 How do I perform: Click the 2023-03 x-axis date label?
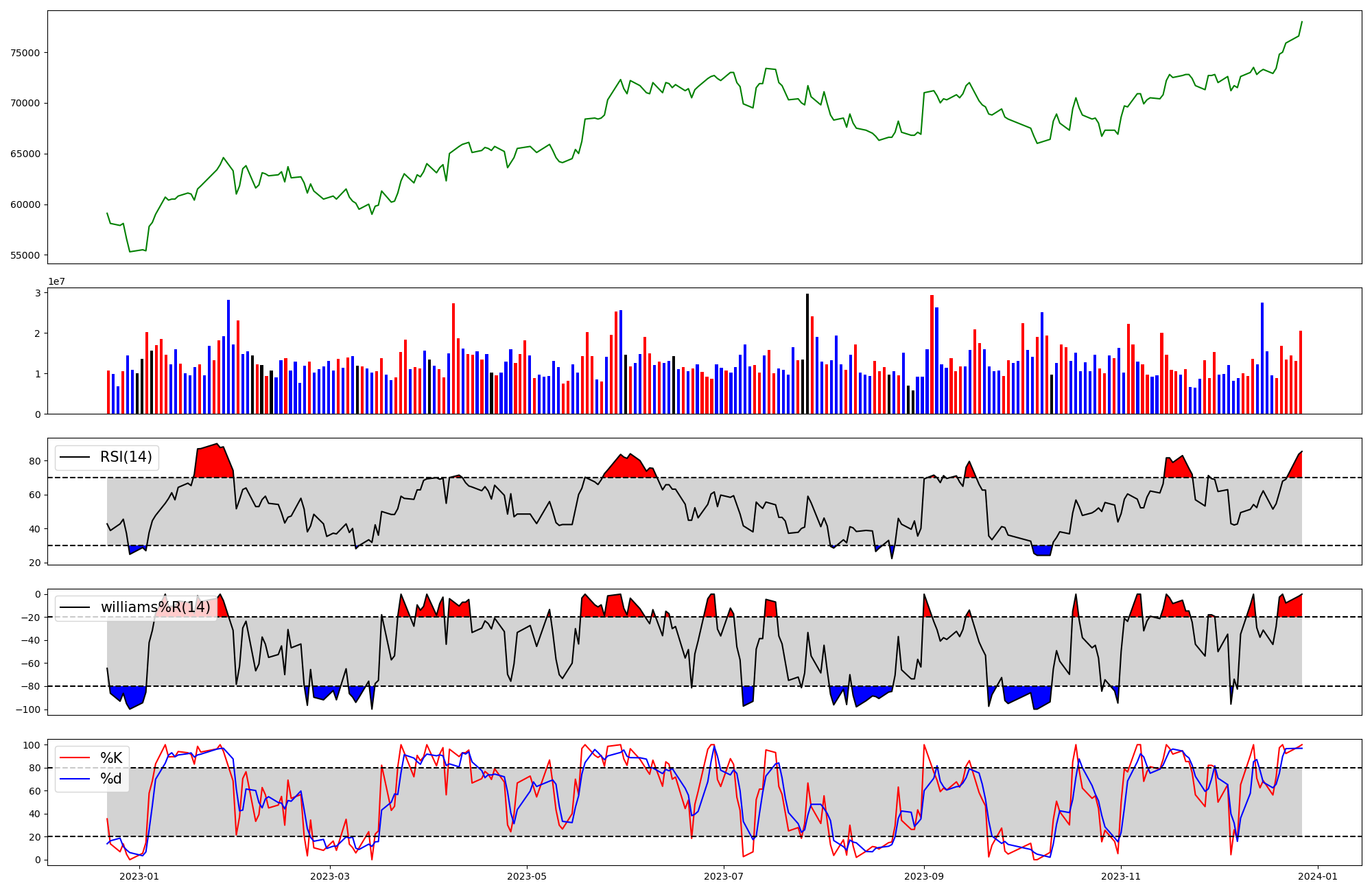pyautogui.click(x=330, y=876)
